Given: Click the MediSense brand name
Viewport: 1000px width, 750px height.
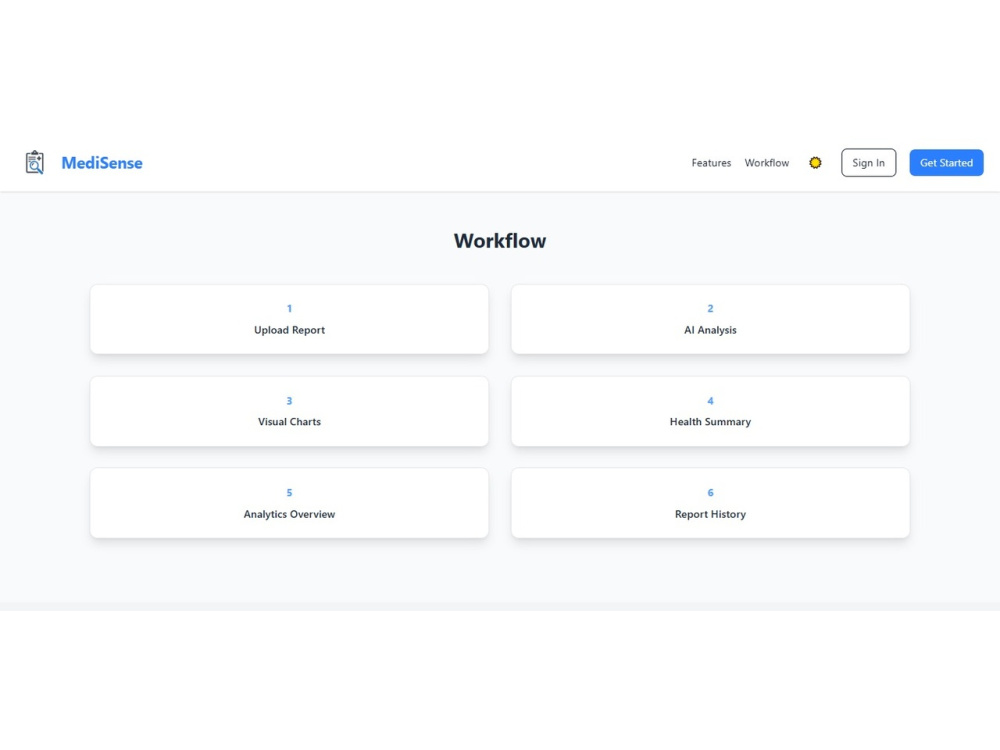Looking at the screenshot, I should [102, 163].
